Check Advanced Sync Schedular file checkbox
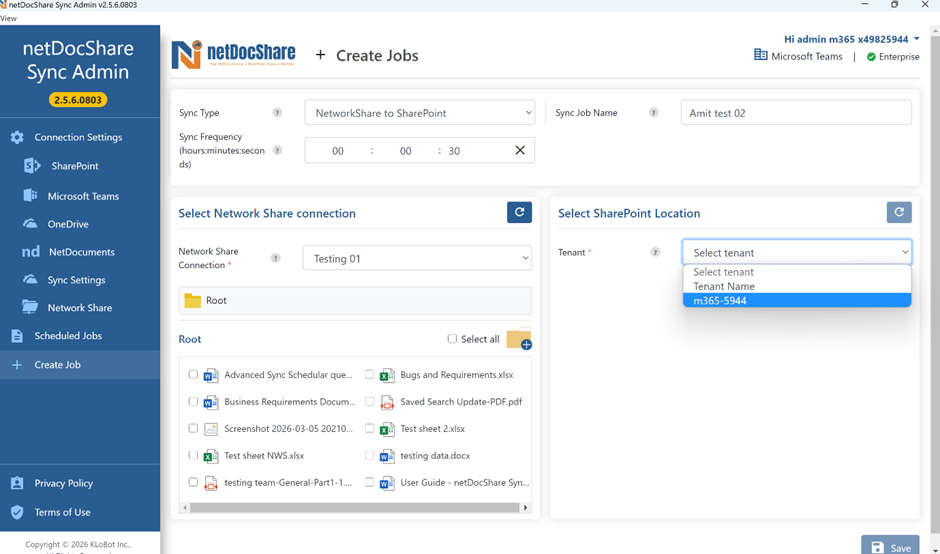The image size is (940, 554). (x=193, y=374)
